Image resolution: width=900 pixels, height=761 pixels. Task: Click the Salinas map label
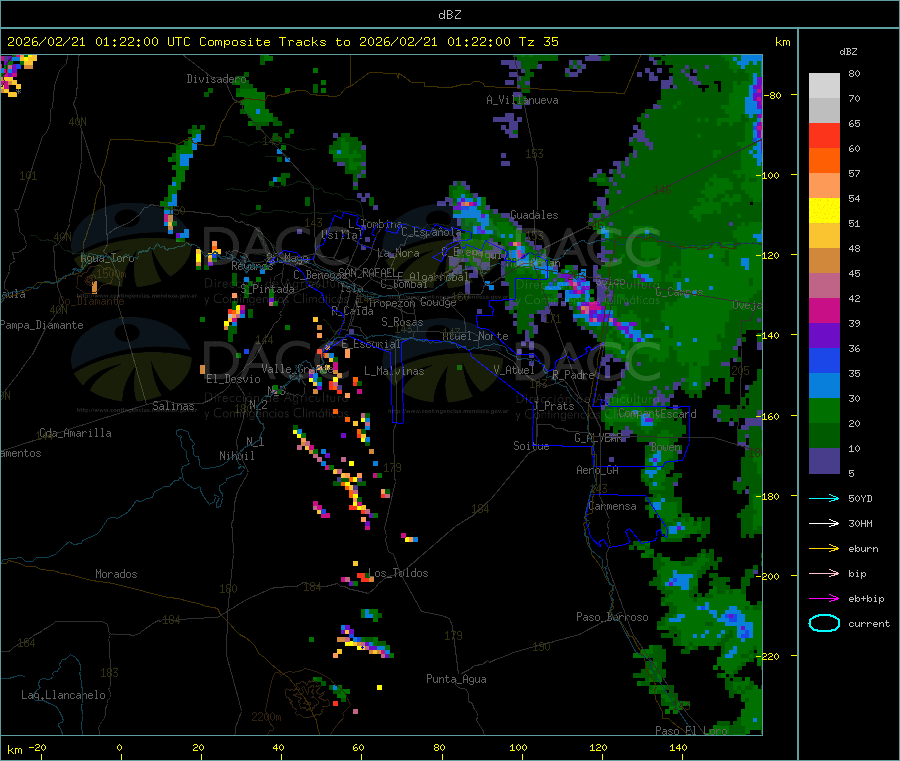(x=173, y=406)
